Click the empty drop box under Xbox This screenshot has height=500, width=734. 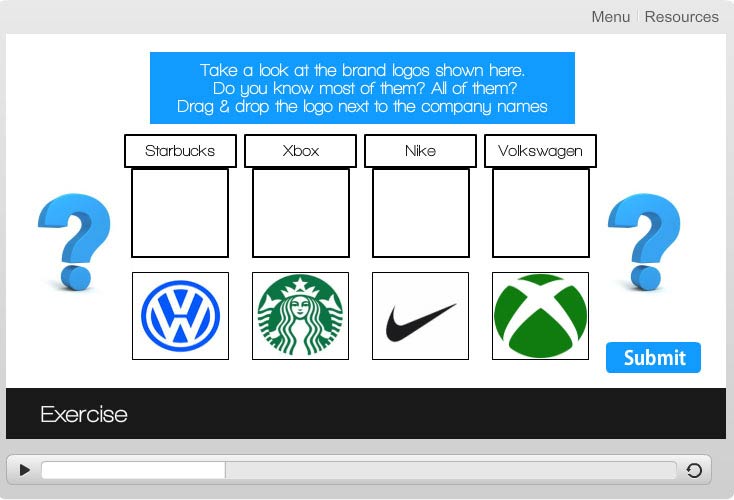tap(301, 213)
